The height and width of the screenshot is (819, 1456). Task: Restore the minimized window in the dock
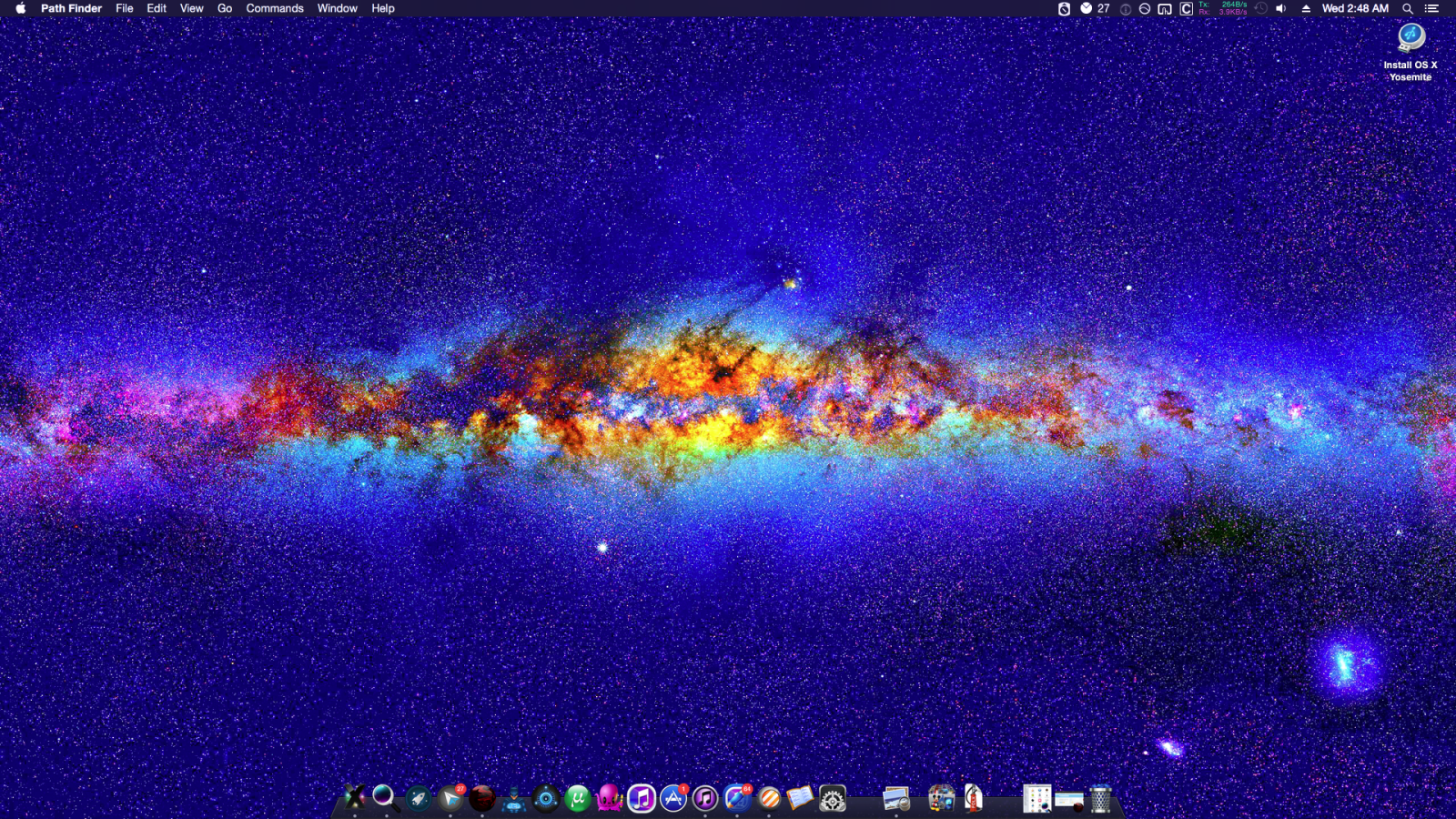pos(1069,801)
